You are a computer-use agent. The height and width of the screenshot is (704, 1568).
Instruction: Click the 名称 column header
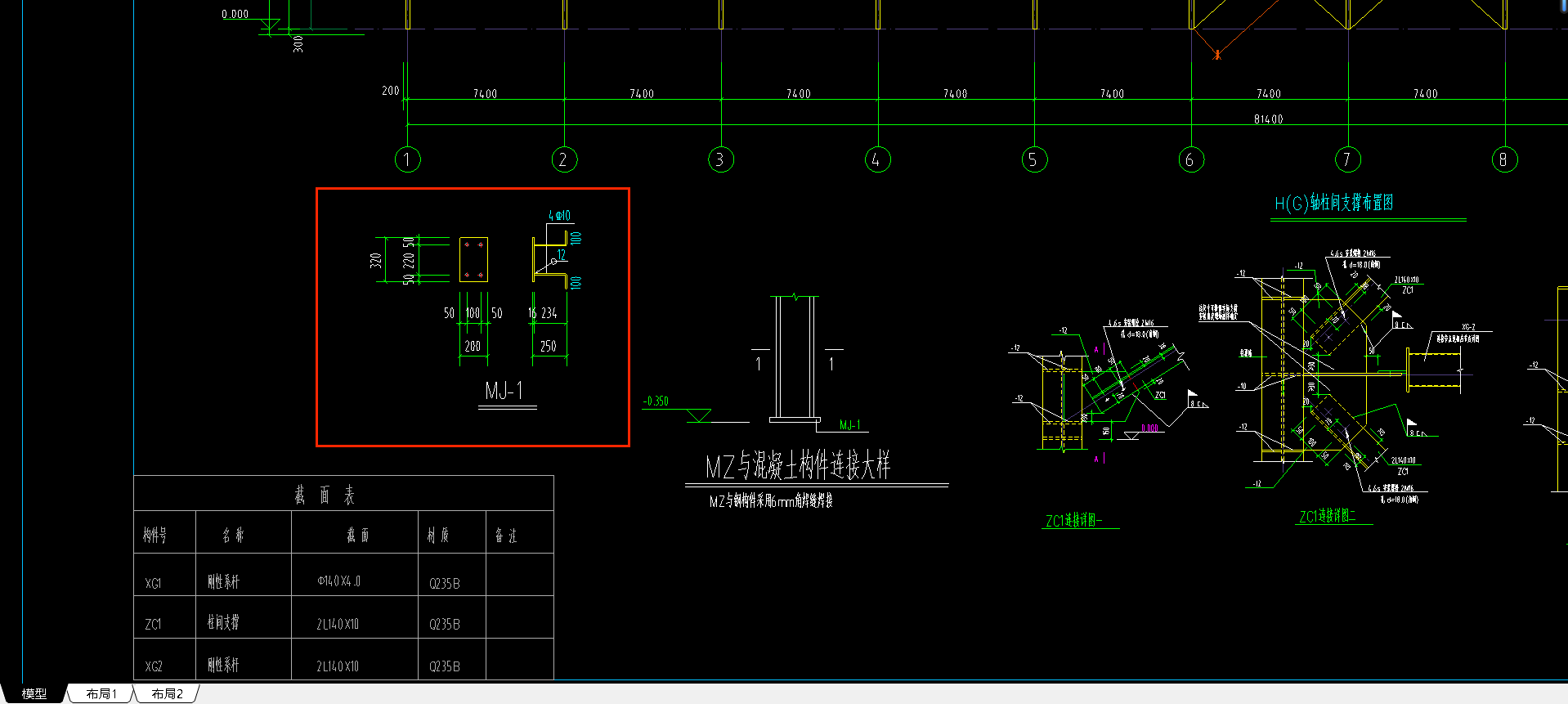[233, 536]
